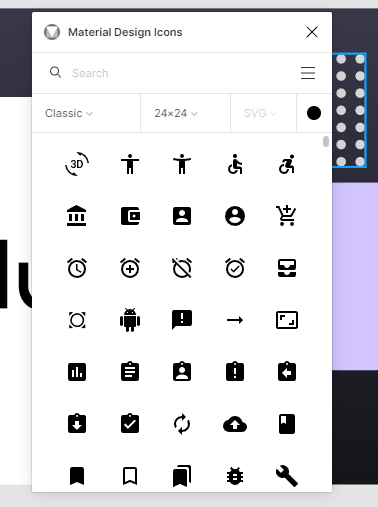This screenshot has height=507, width=378.
Task: Choose the all out circle icon
Action: pyautogui.click(x=77, y=320)
